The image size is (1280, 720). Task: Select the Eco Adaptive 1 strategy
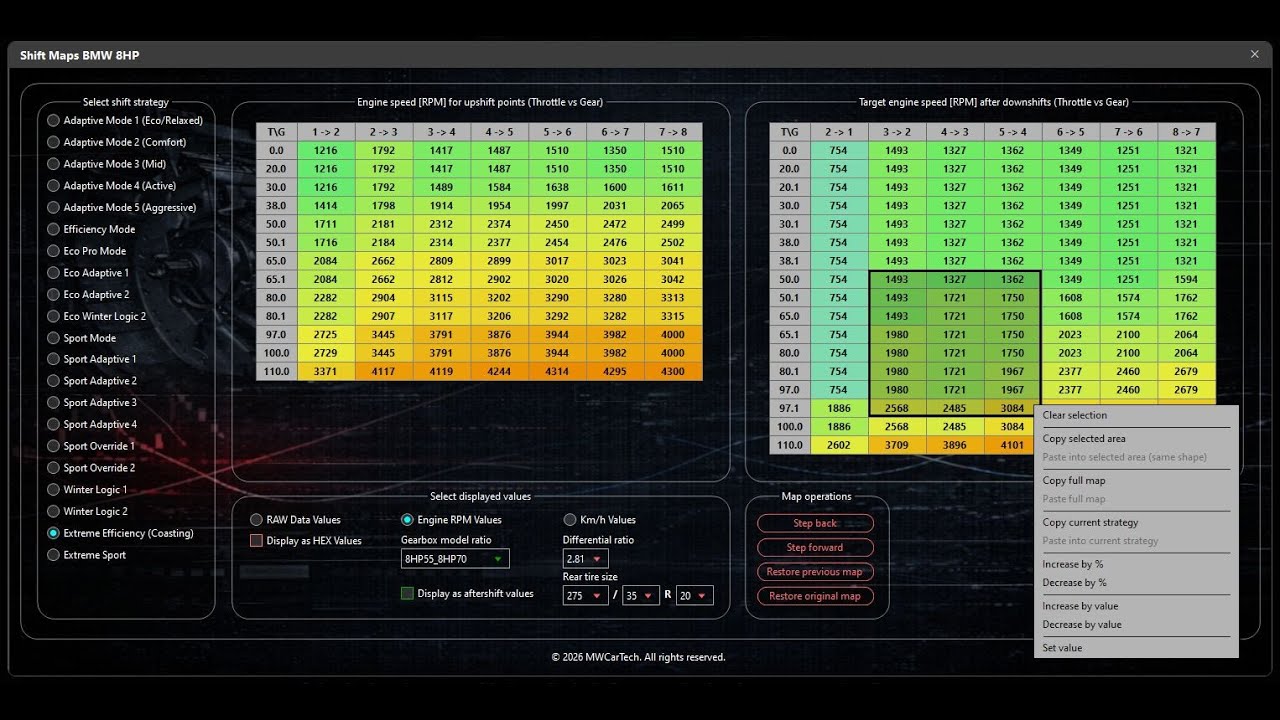[x=88, y=273]
